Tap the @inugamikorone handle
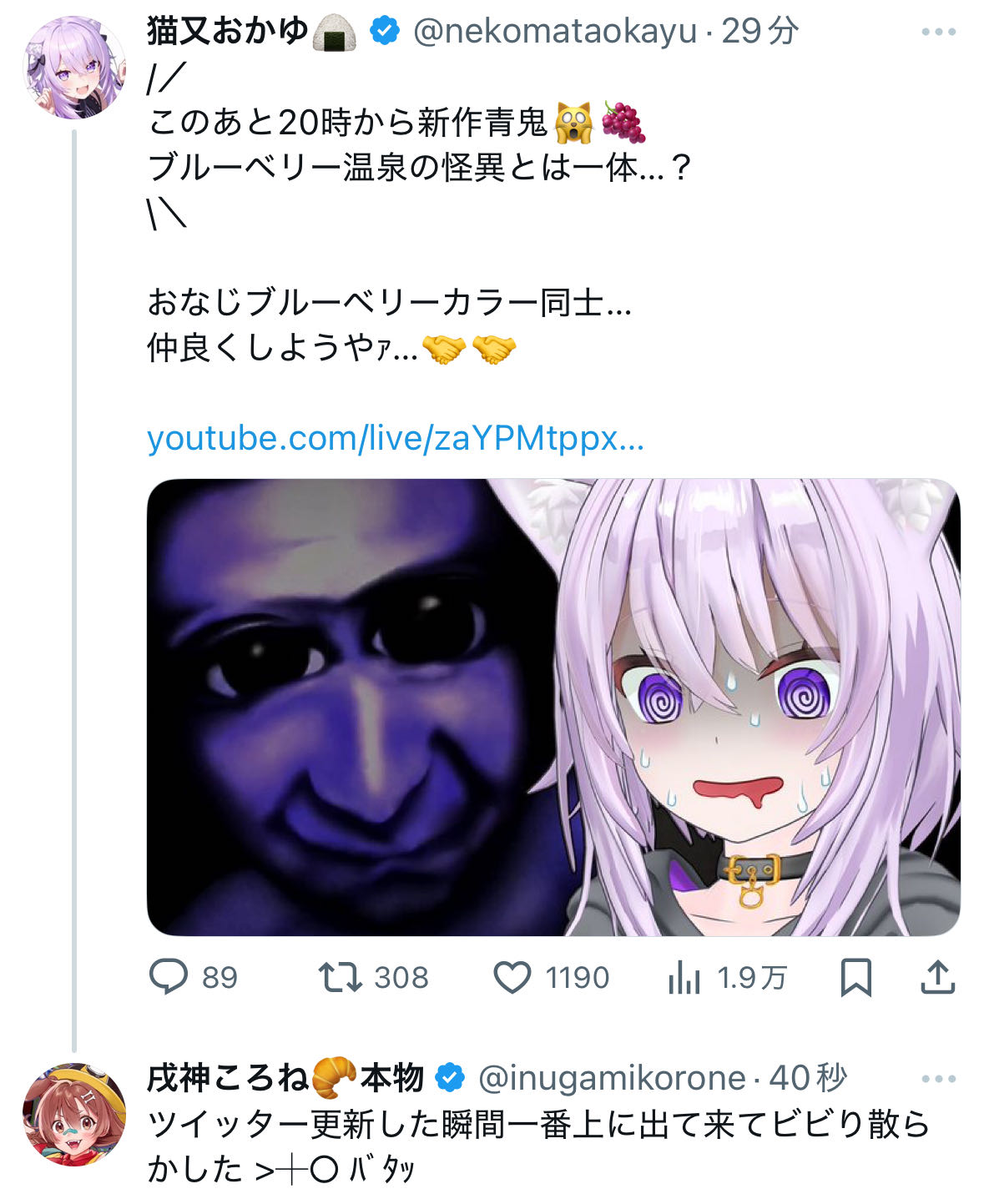 pyautogui.click(x=612, y=1079)
